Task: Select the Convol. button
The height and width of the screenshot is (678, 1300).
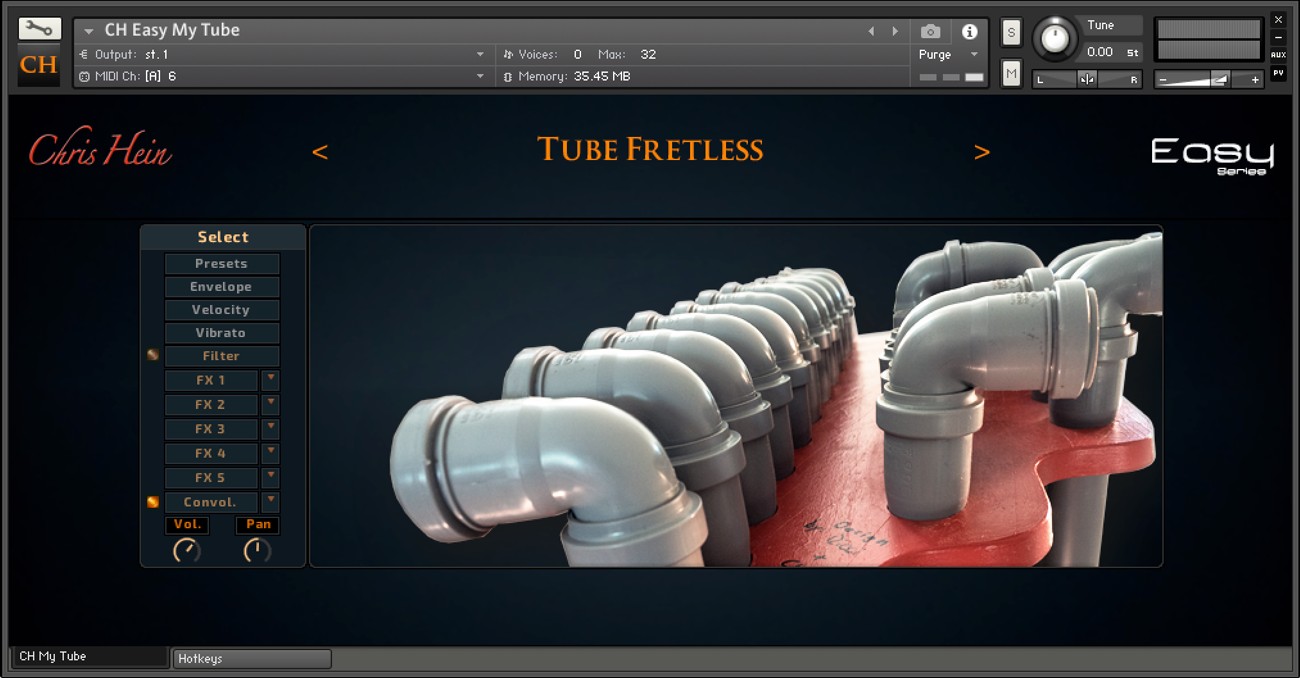Action: (x=211, y=502)
